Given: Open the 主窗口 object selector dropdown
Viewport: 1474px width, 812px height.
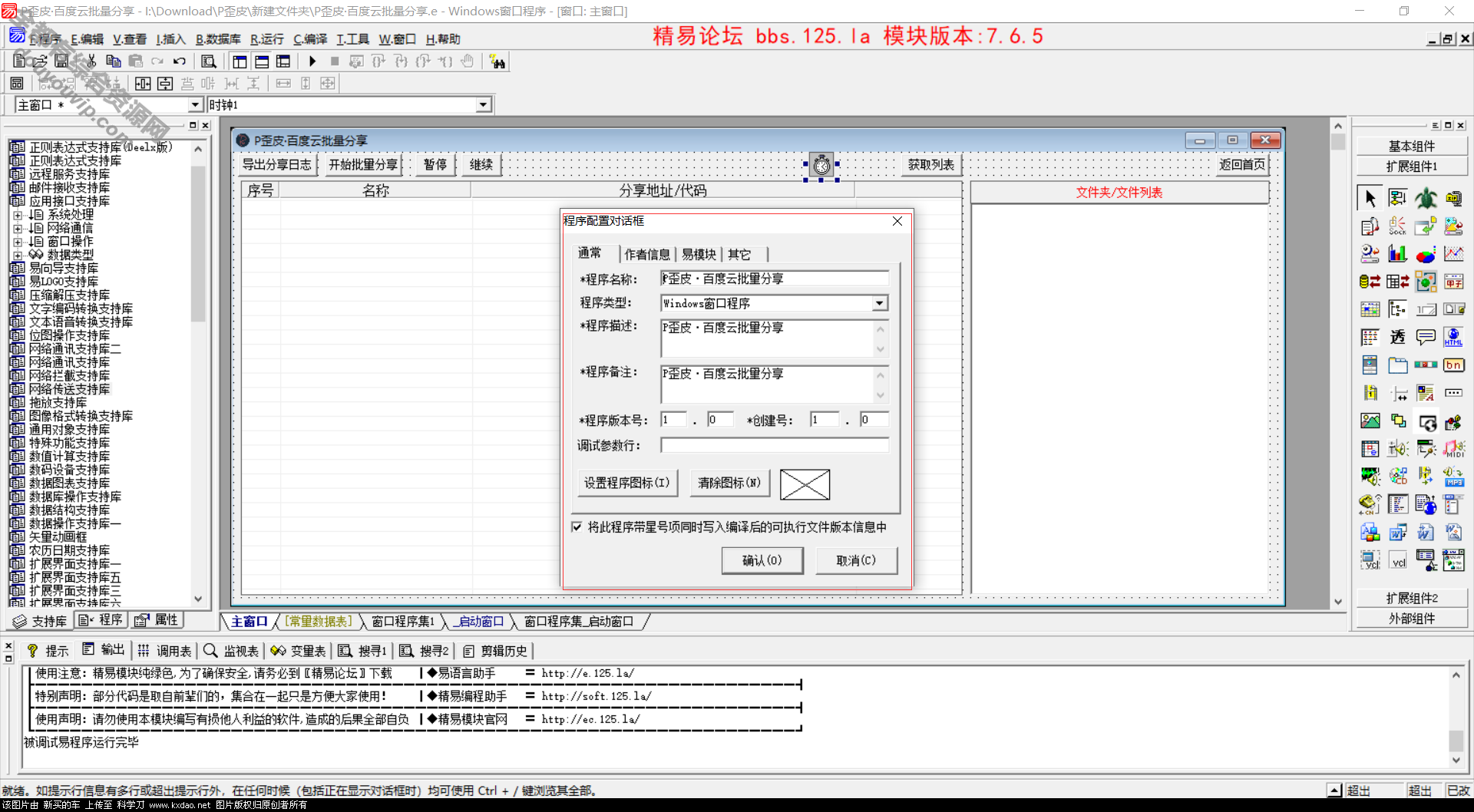Looking at the screenshot, I should click(x=194, y=105).
